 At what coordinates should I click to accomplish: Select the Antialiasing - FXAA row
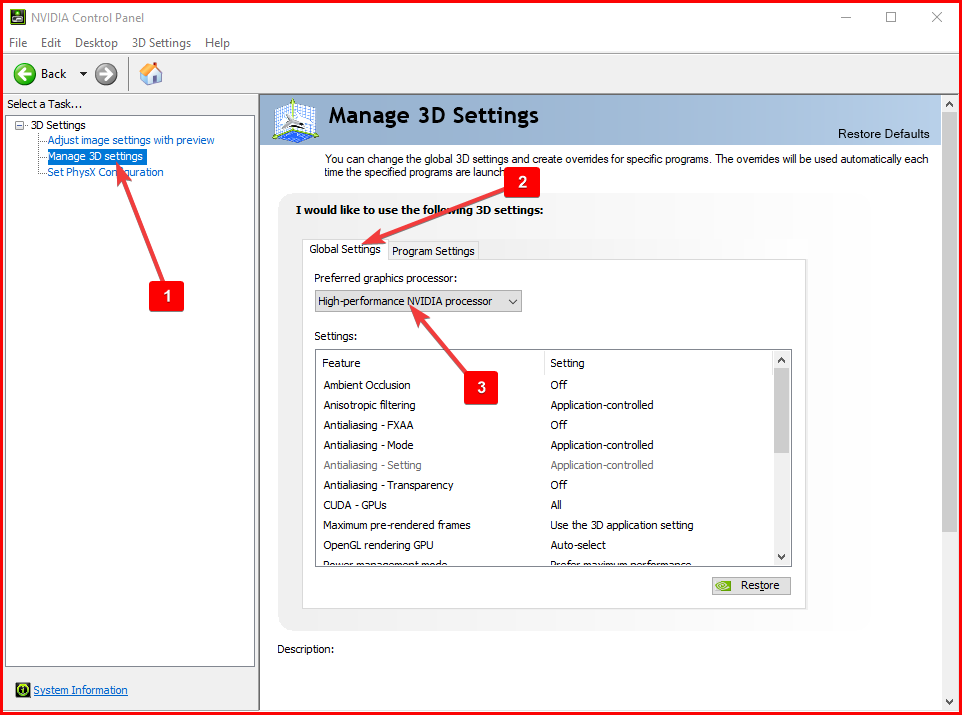point(544,425)
